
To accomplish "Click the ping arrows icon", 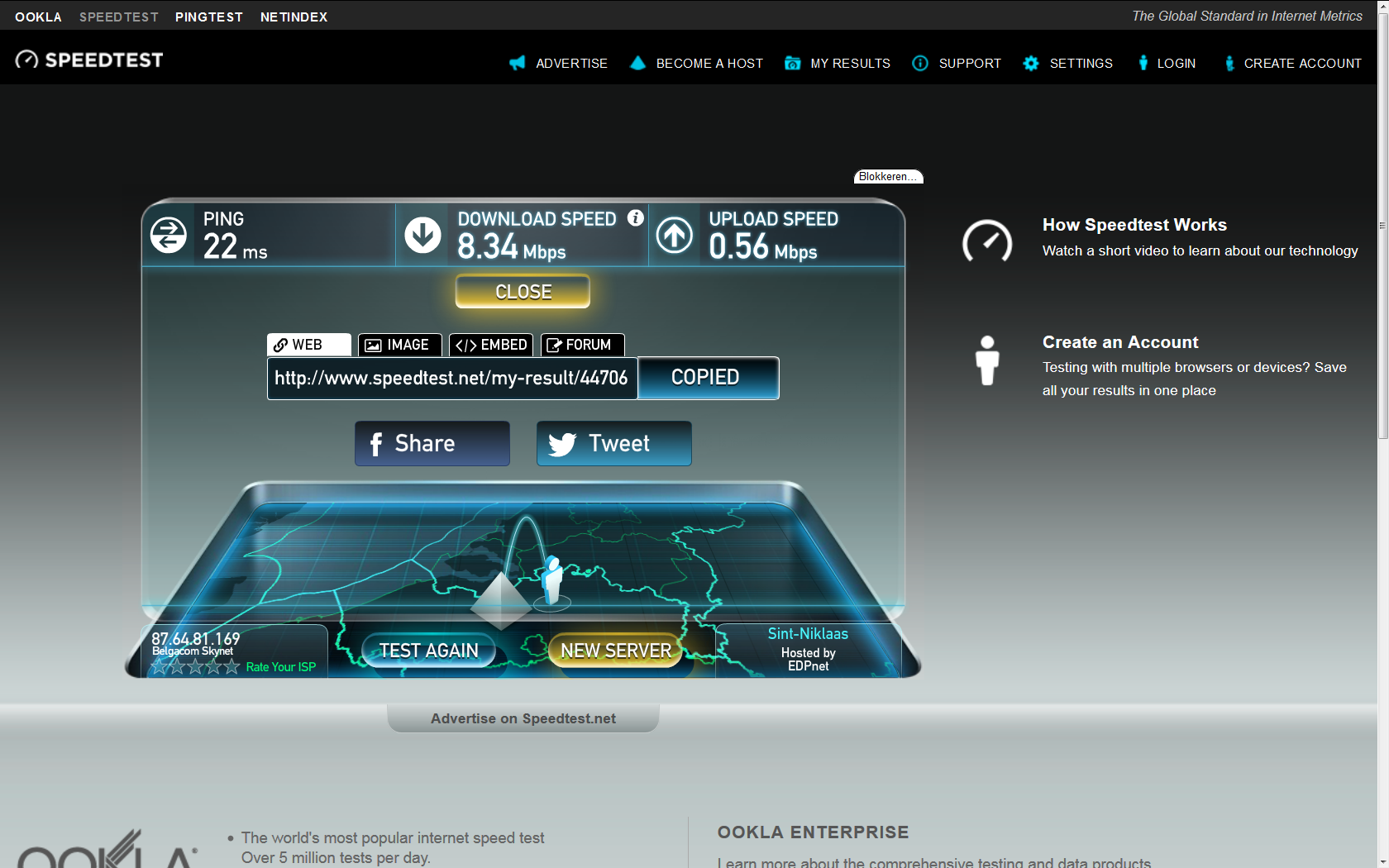I will coord(169,236).
